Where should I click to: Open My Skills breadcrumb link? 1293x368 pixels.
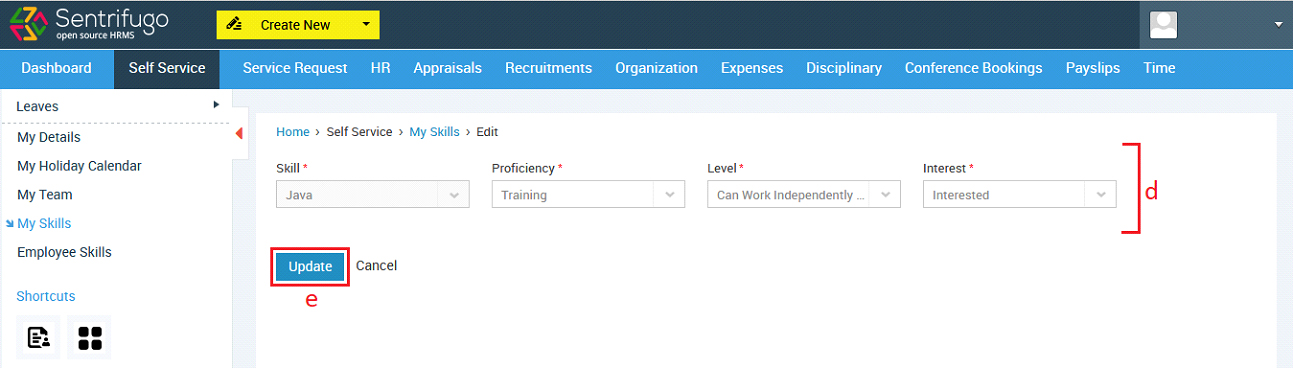click(x=434, y=131)
